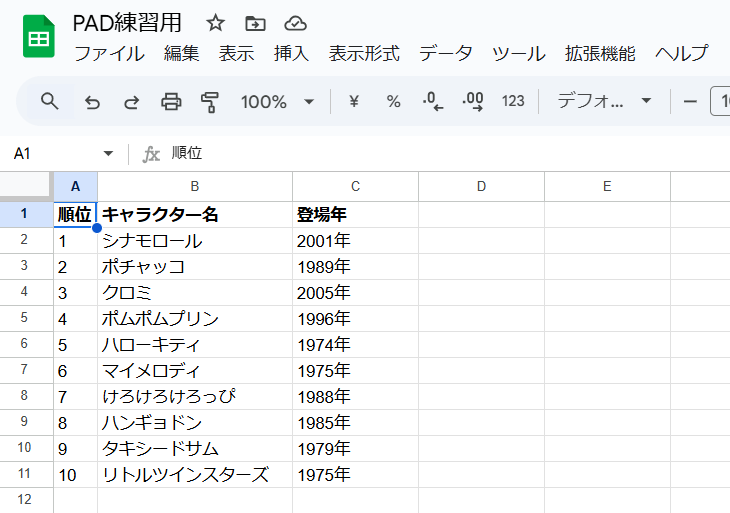The height and width of the screenshot is (513, 730).
Task: Select the 1974年 cell
Action: pyautogui.click(x=355, y=345)
